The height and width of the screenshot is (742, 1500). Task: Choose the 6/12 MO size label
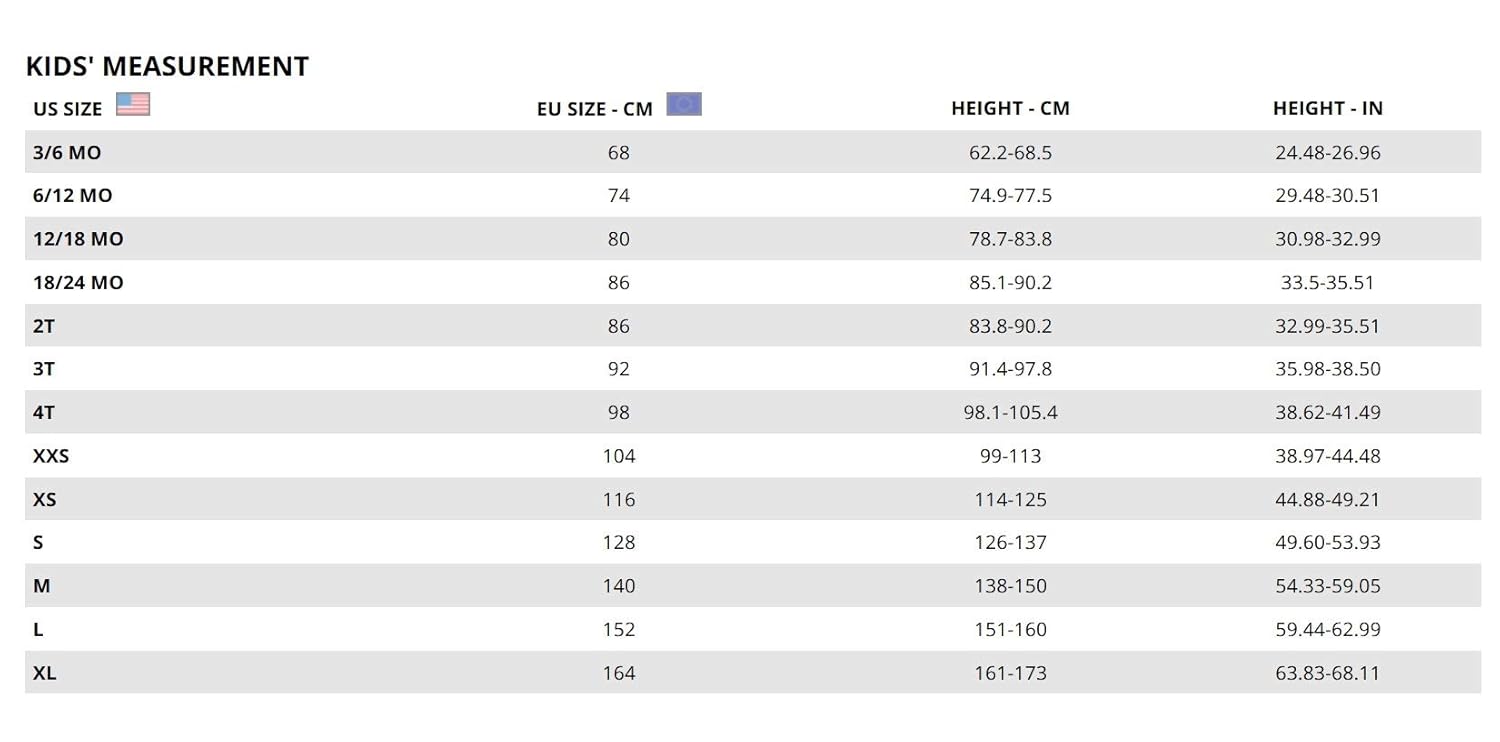(x=73, y=196)
